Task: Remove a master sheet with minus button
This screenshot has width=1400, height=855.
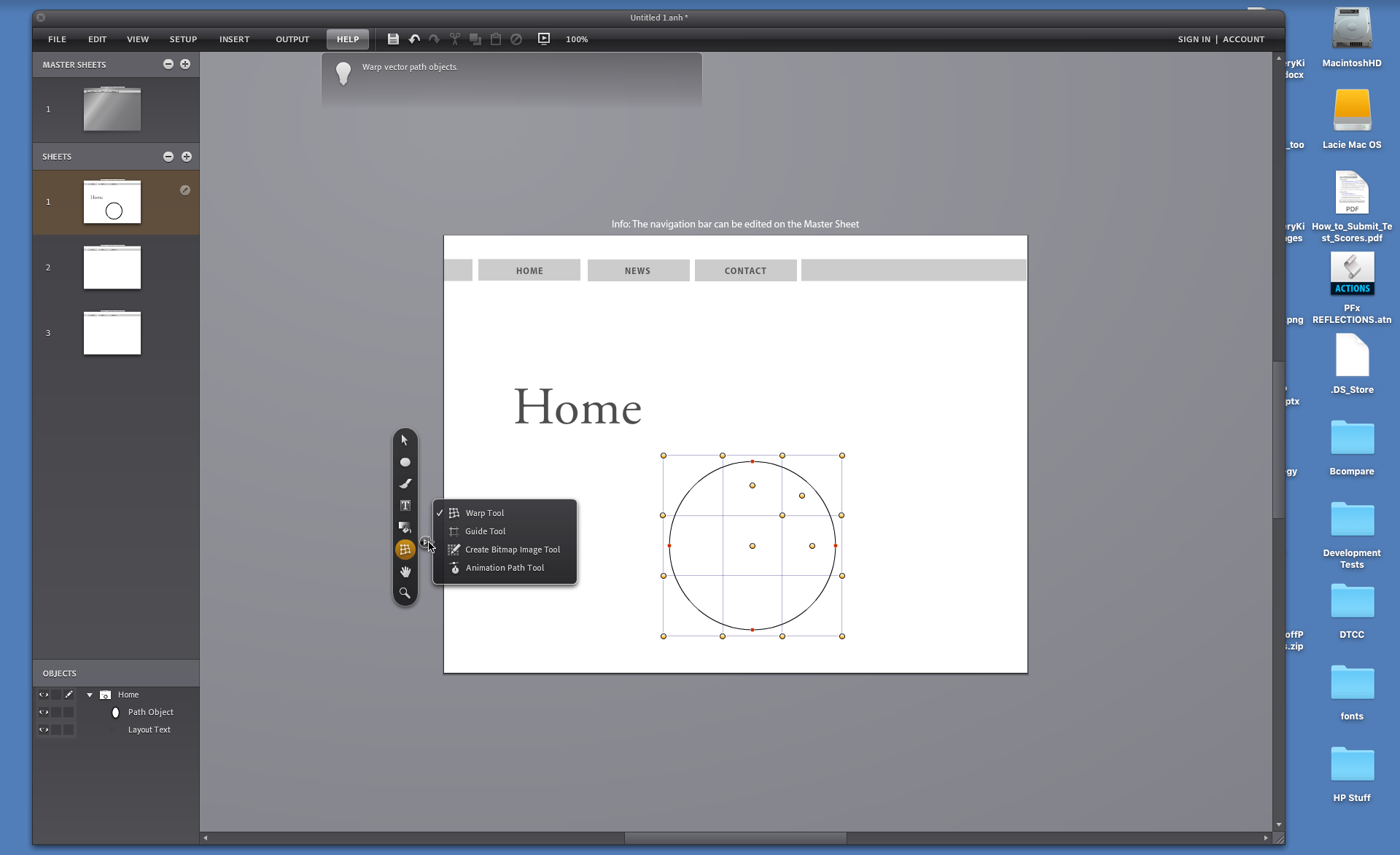Action: click(x=168, y=64)
